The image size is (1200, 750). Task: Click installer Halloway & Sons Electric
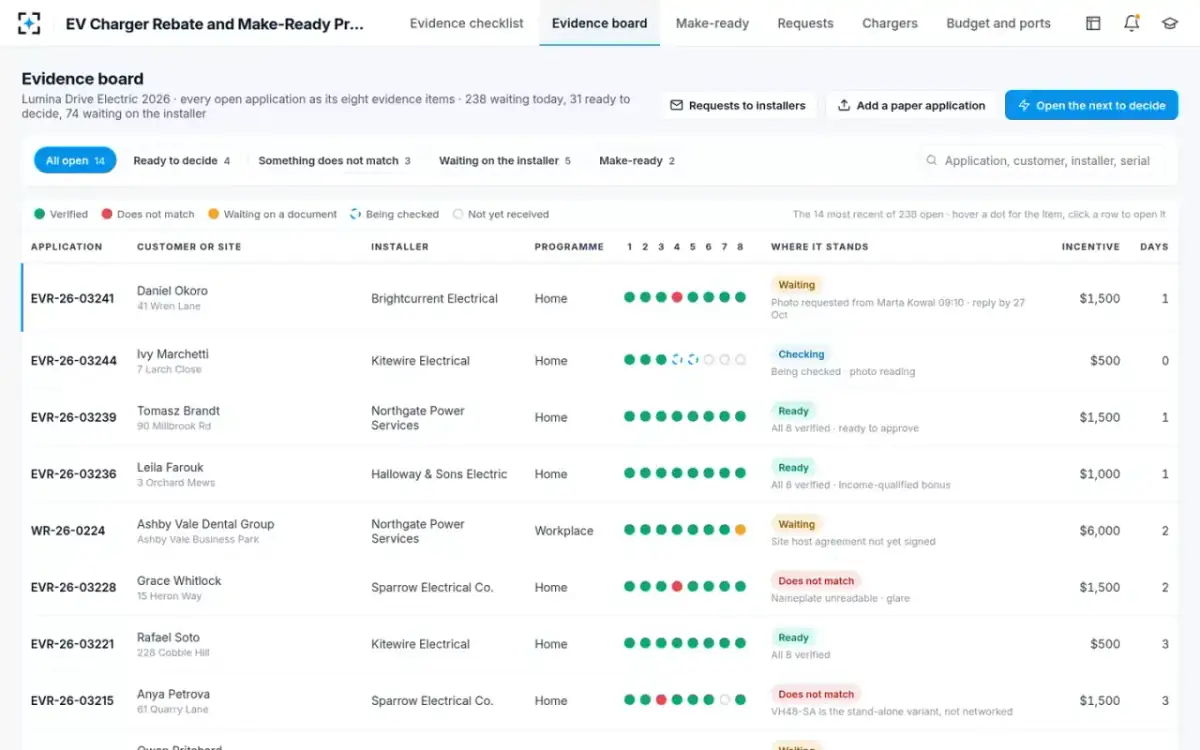point(439,474)
